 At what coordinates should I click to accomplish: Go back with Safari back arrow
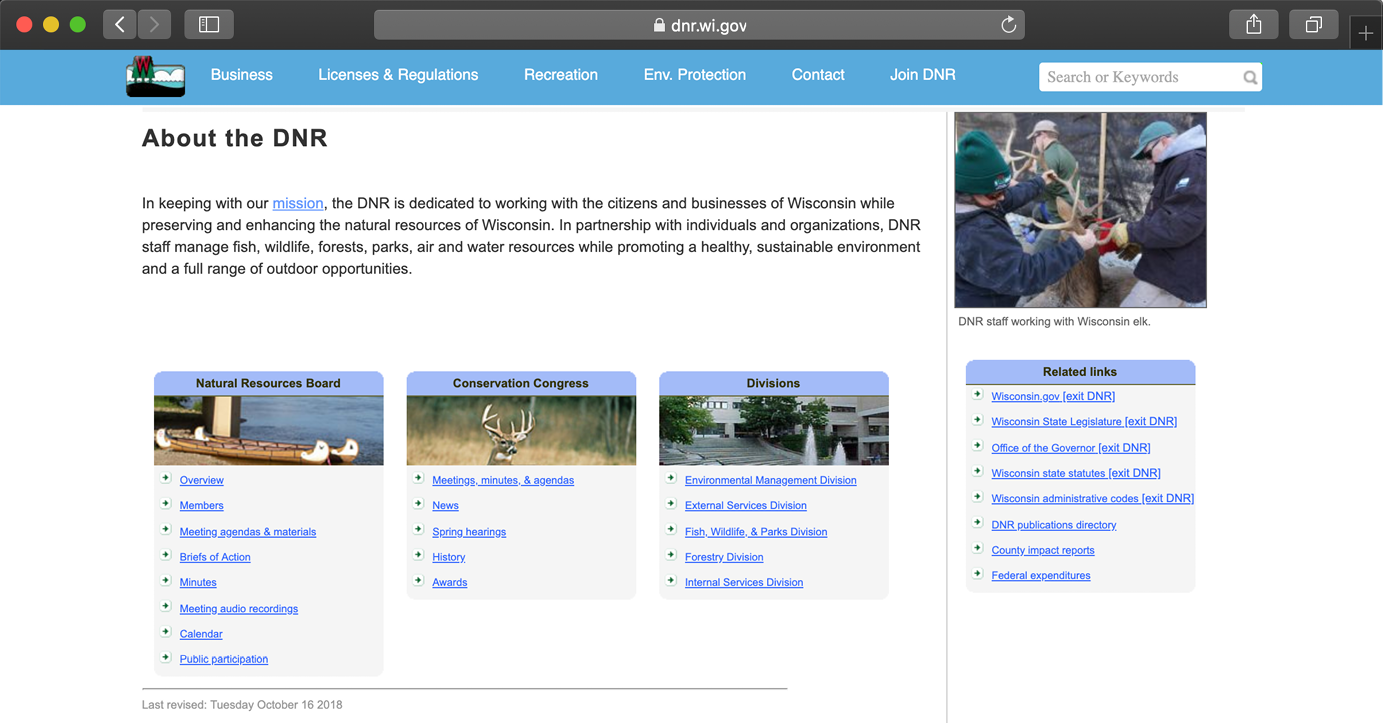(119, 24)
